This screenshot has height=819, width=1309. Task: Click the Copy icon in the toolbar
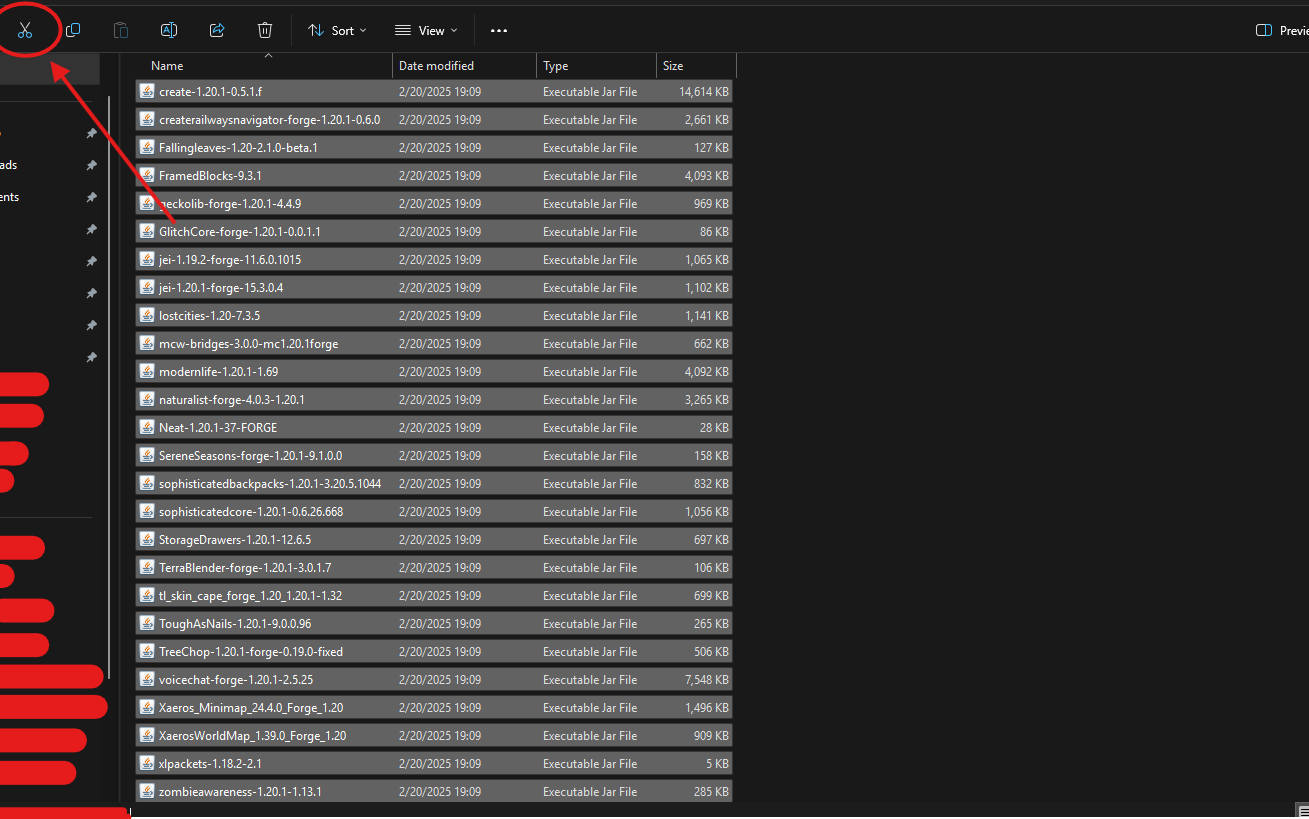click(x=73, y=30)
